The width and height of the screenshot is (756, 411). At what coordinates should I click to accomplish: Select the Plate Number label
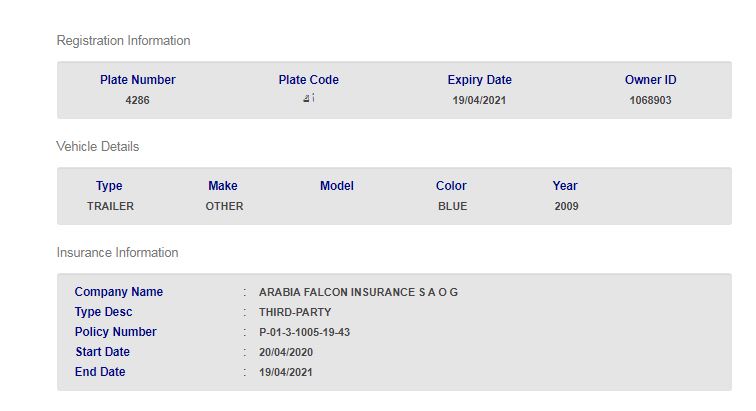coord(138,80)
